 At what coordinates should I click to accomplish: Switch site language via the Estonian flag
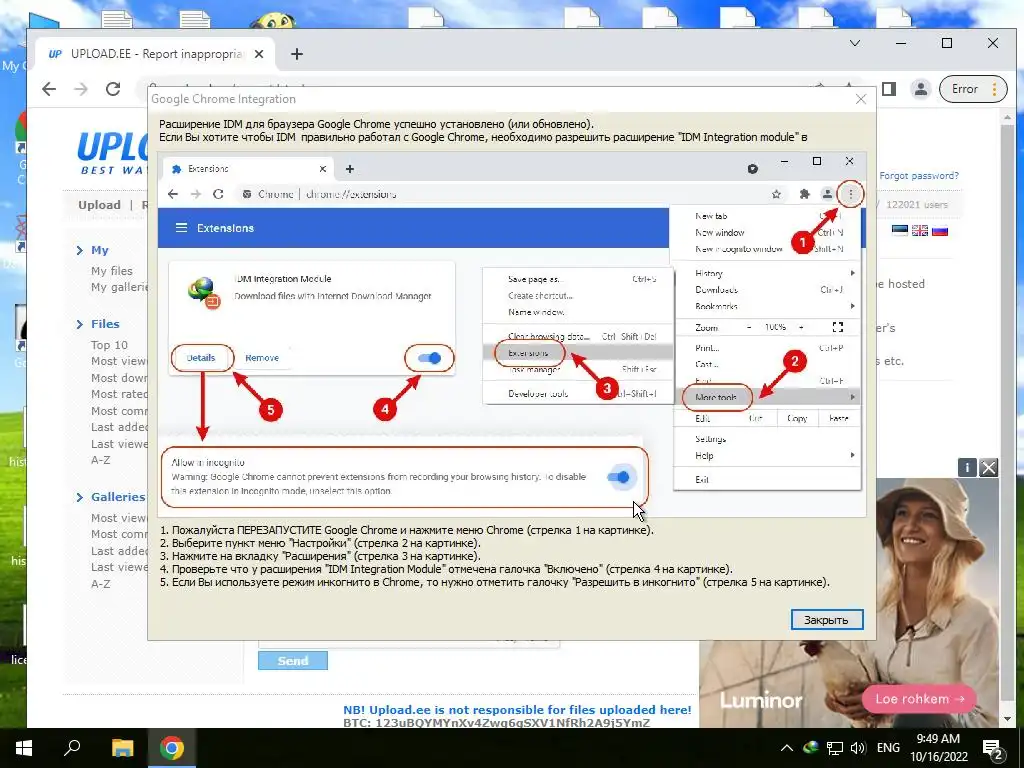coord(900,231)
